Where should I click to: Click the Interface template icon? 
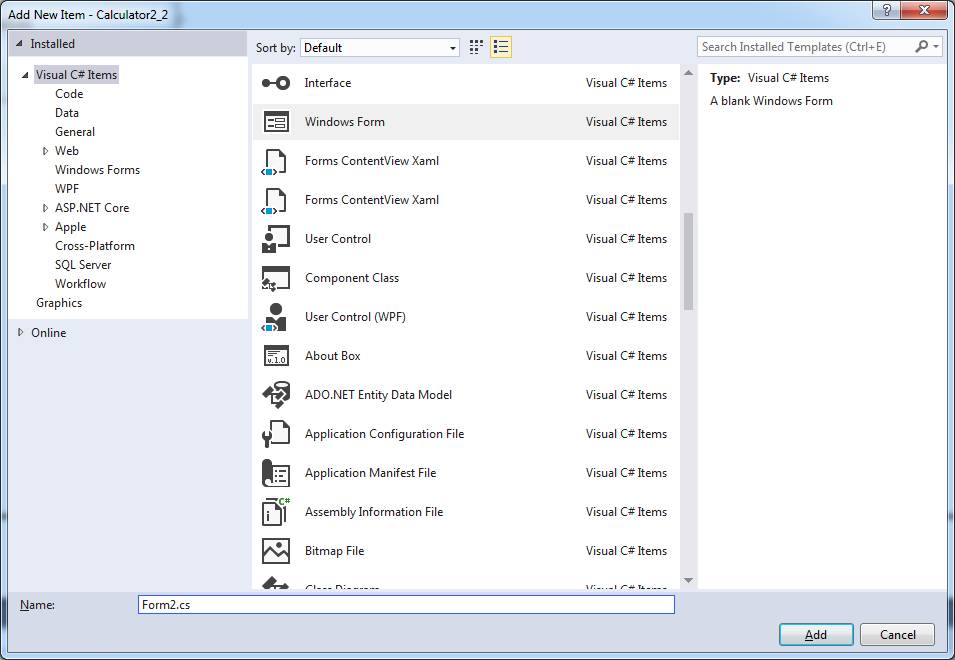click(x=275, y=83)
